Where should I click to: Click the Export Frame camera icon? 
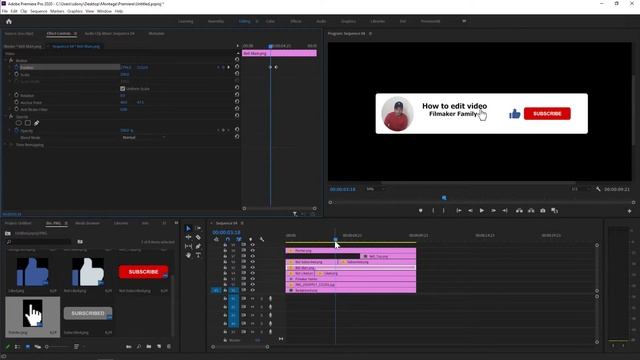pos(542,211)
